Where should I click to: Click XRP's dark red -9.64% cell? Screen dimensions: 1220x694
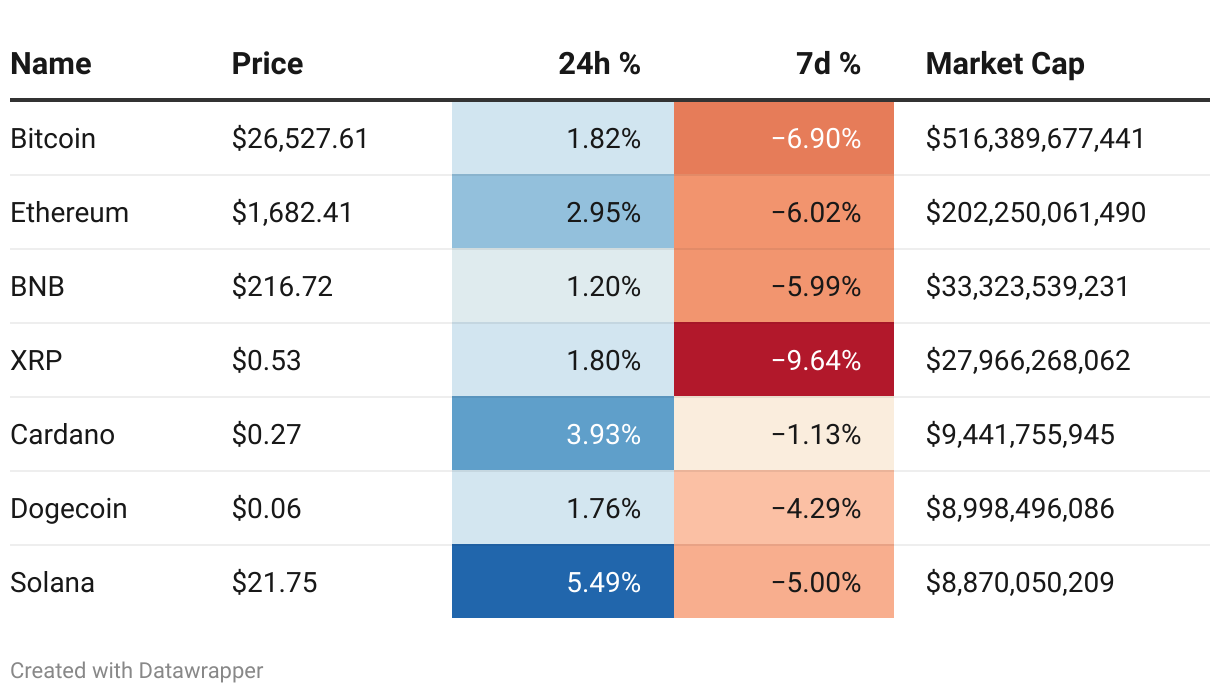[784, 360]
